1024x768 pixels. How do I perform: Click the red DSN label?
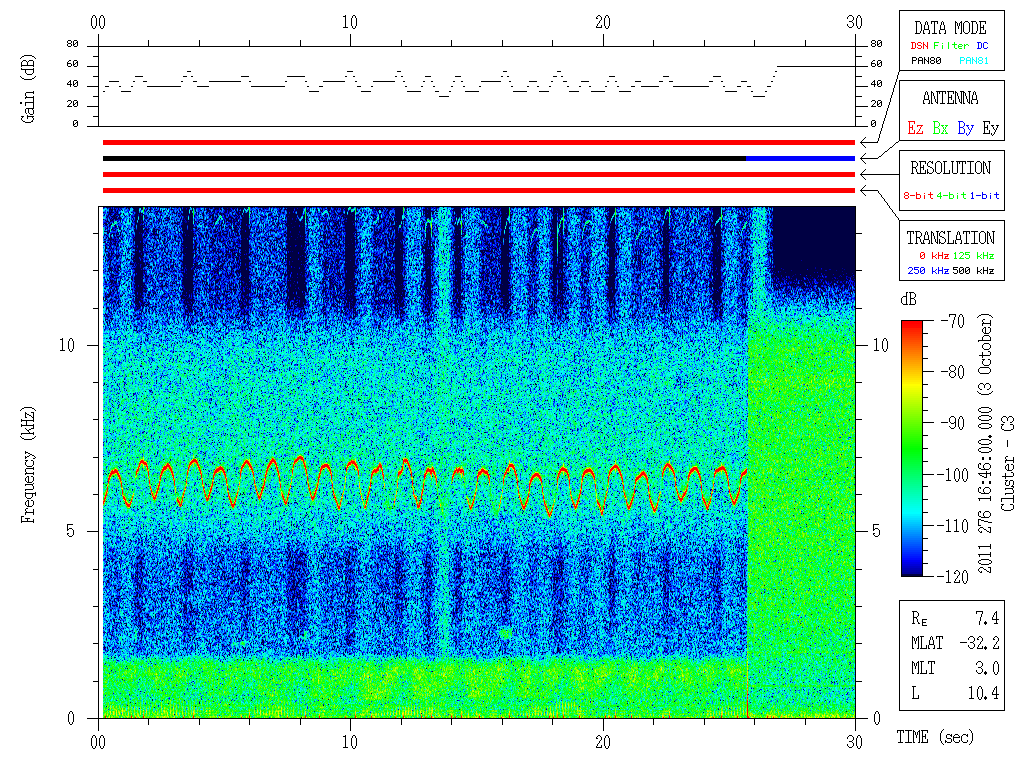[919, 46]
